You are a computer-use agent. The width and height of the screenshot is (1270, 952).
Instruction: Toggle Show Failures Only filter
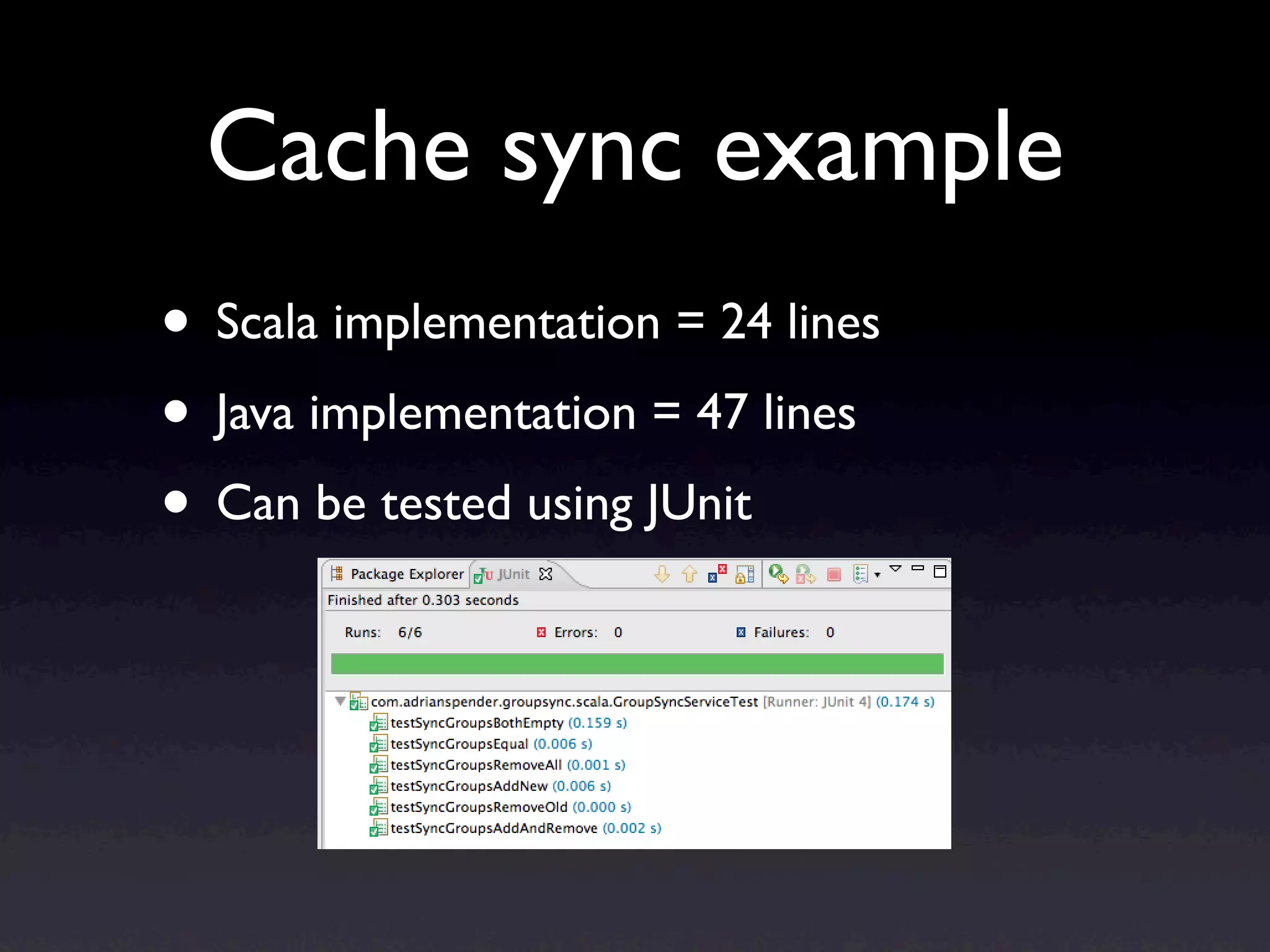(x=717, y=574)
